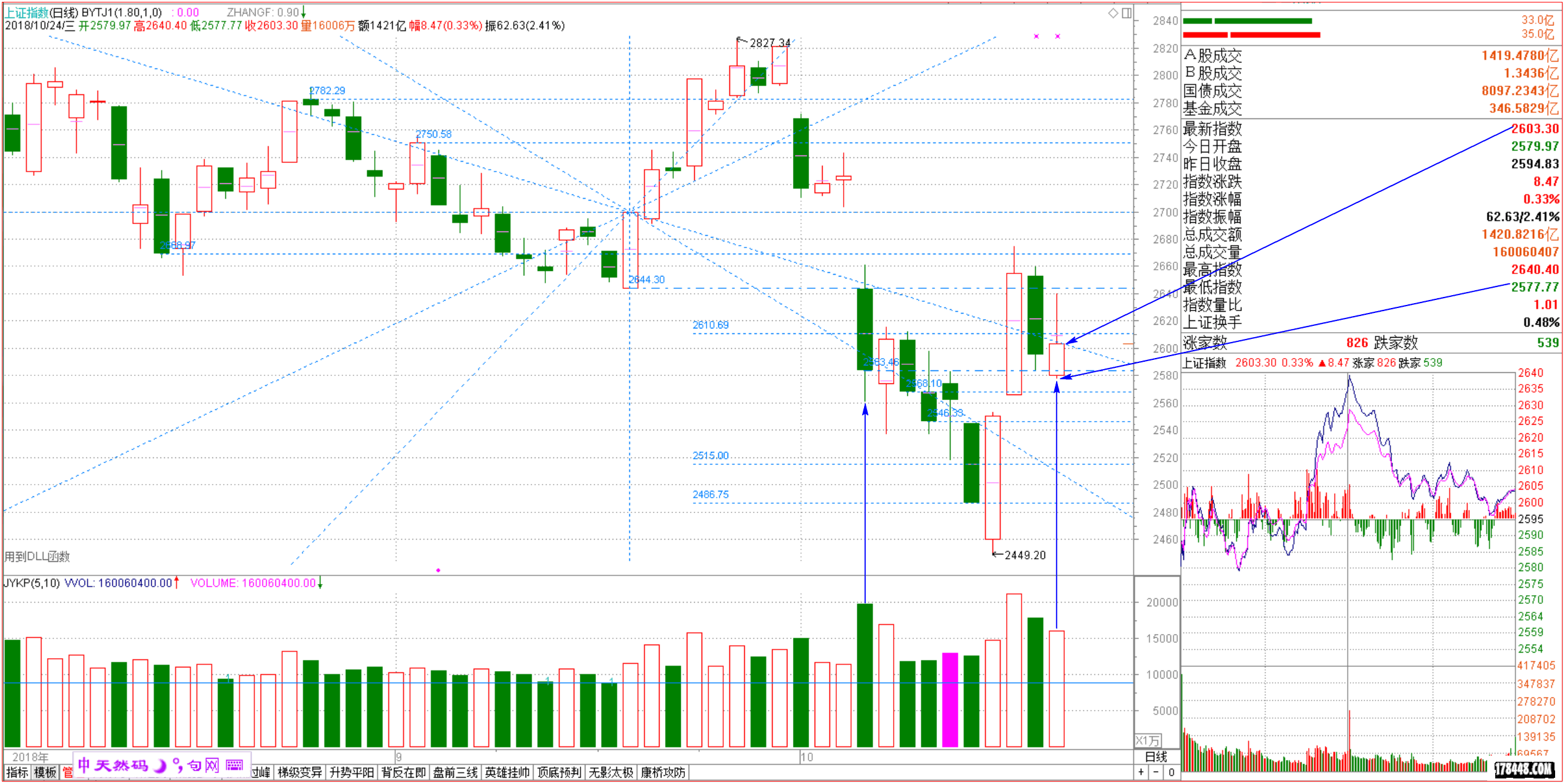This screenshot has width=1565, height=784.
Task: Open the 模板 tab
Action: tap(45, 772)
